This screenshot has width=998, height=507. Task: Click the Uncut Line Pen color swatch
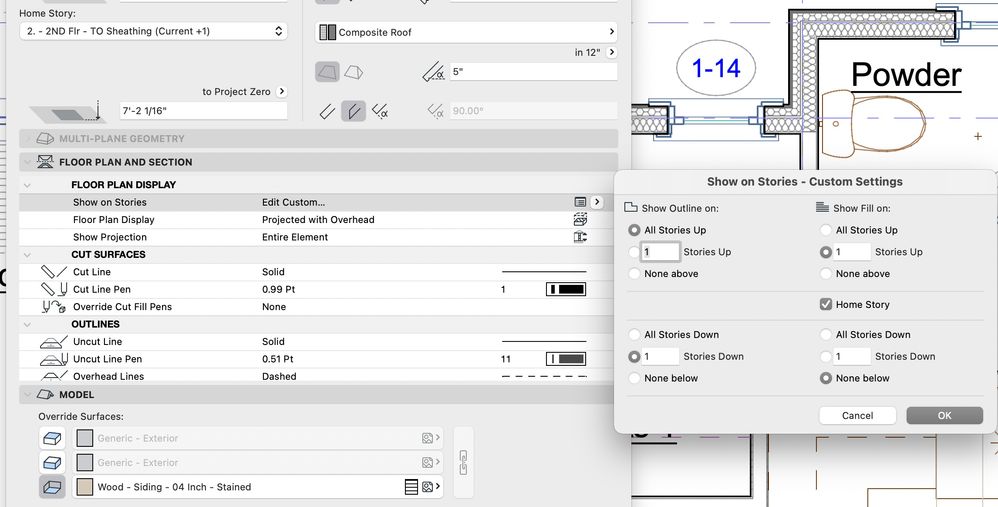[566, 359]
